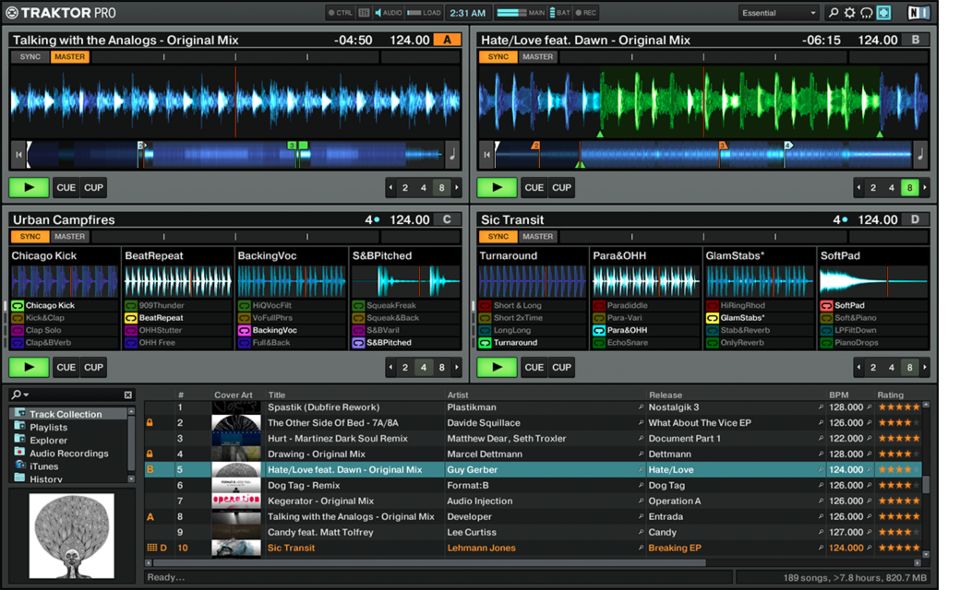This screenshot has width=960, height=590.
Task: Click the Playlists folder icon
Action: (20, 427)
